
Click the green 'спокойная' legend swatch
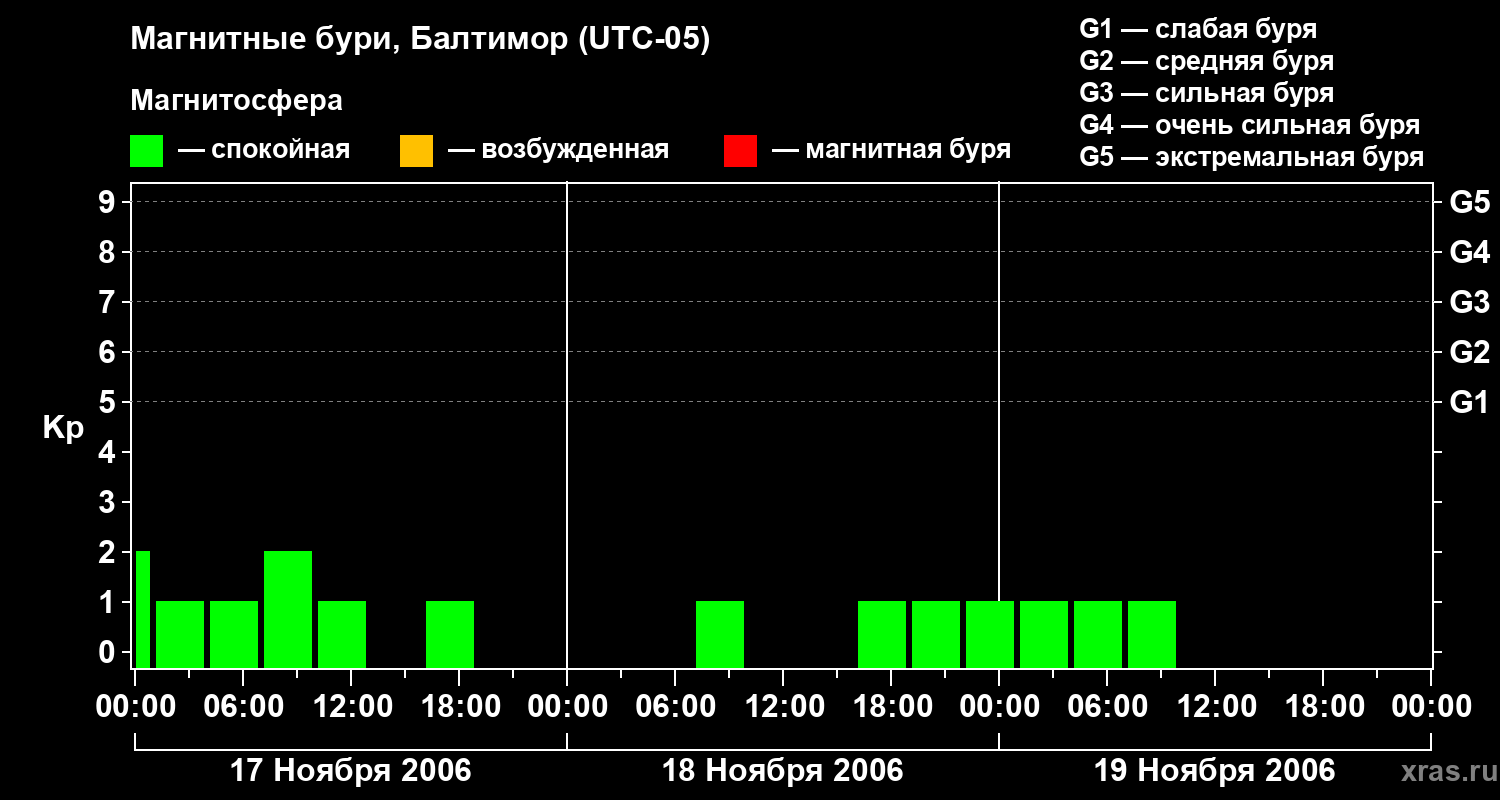(146, 151)
